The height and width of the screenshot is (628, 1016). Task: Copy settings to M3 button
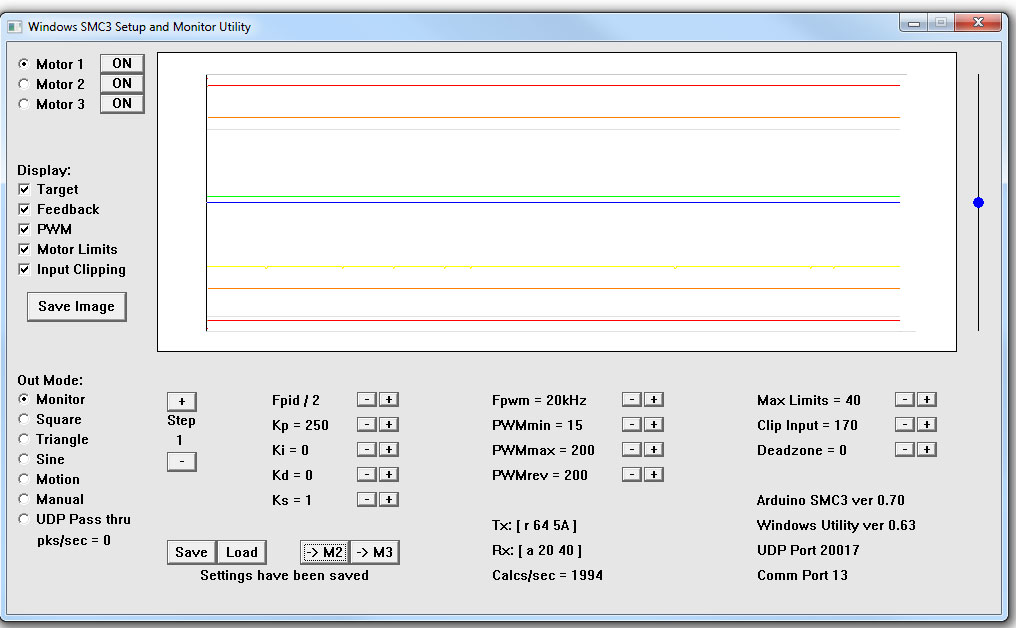[x=375, y=552]
